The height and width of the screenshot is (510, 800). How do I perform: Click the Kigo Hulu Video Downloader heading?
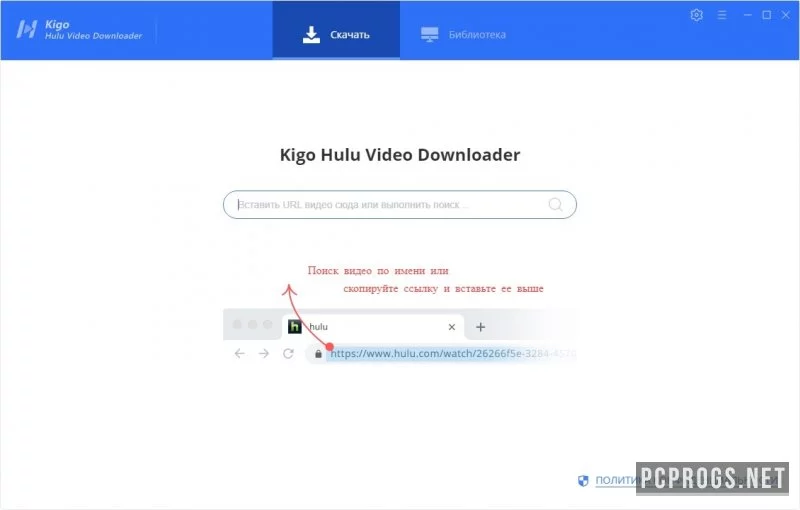click(400, 155)
